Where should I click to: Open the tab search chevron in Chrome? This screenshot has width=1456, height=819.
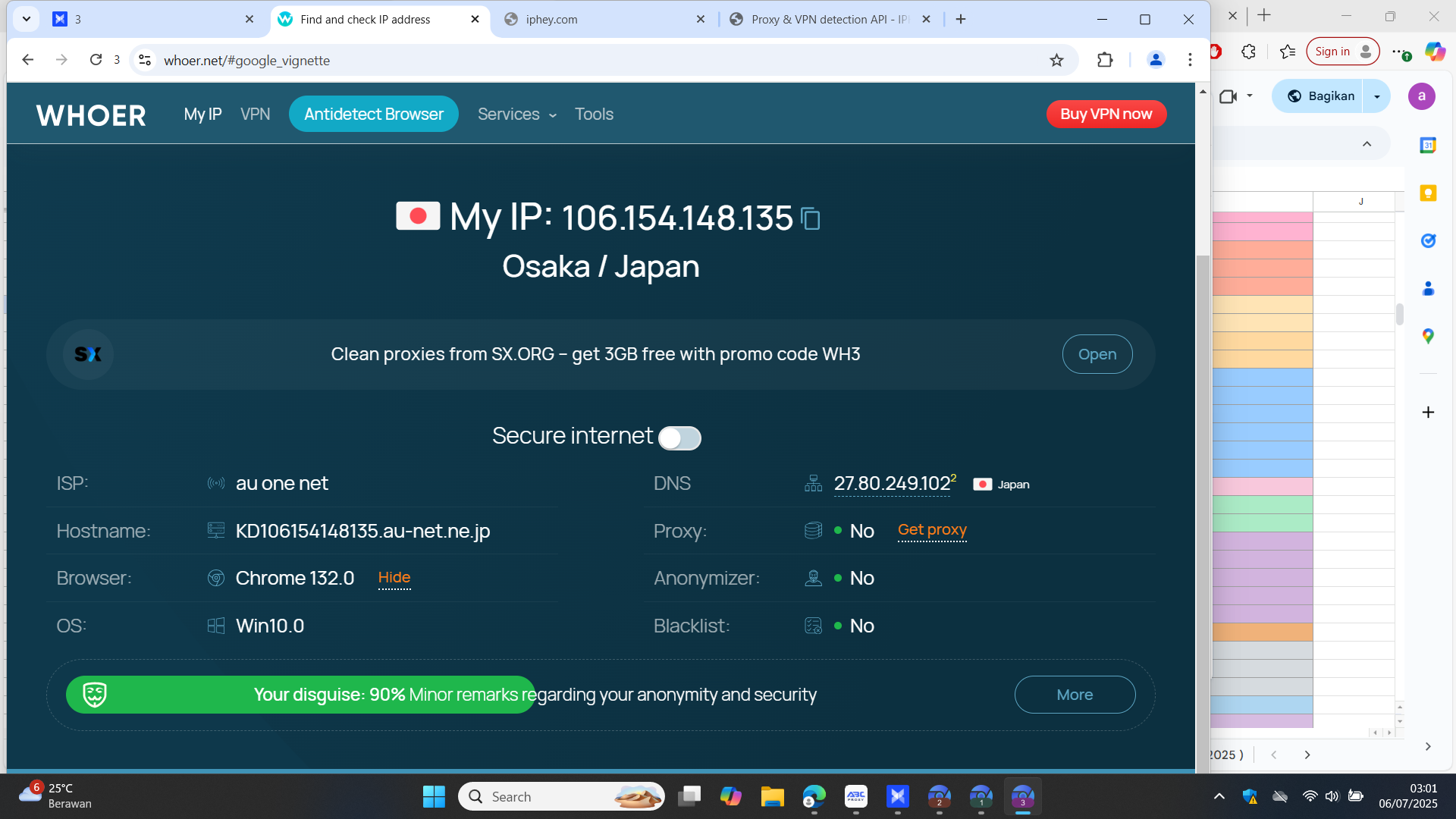click(x=27, y=19)
